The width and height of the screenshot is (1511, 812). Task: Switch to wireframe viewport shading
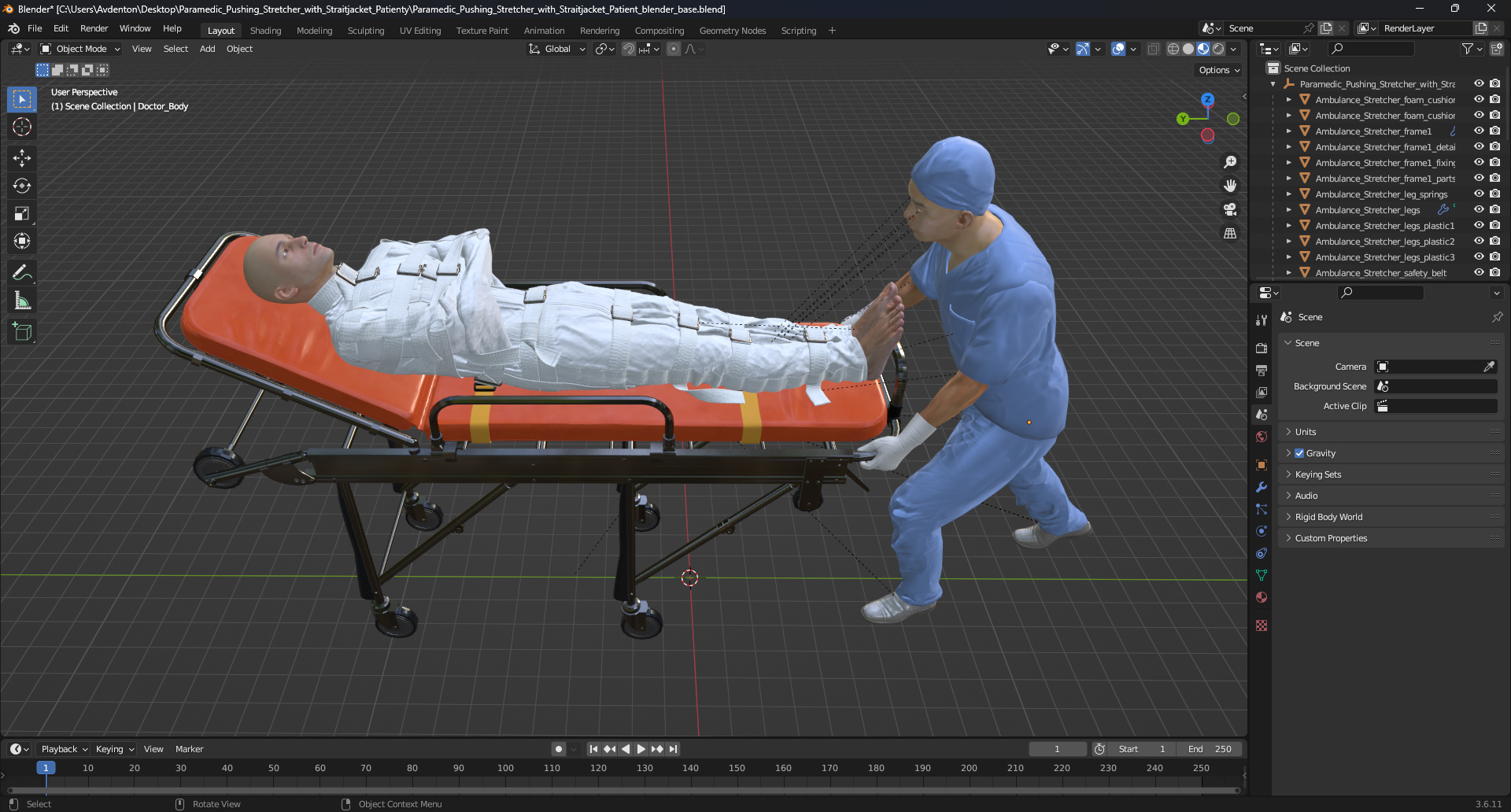[1173, 49]
